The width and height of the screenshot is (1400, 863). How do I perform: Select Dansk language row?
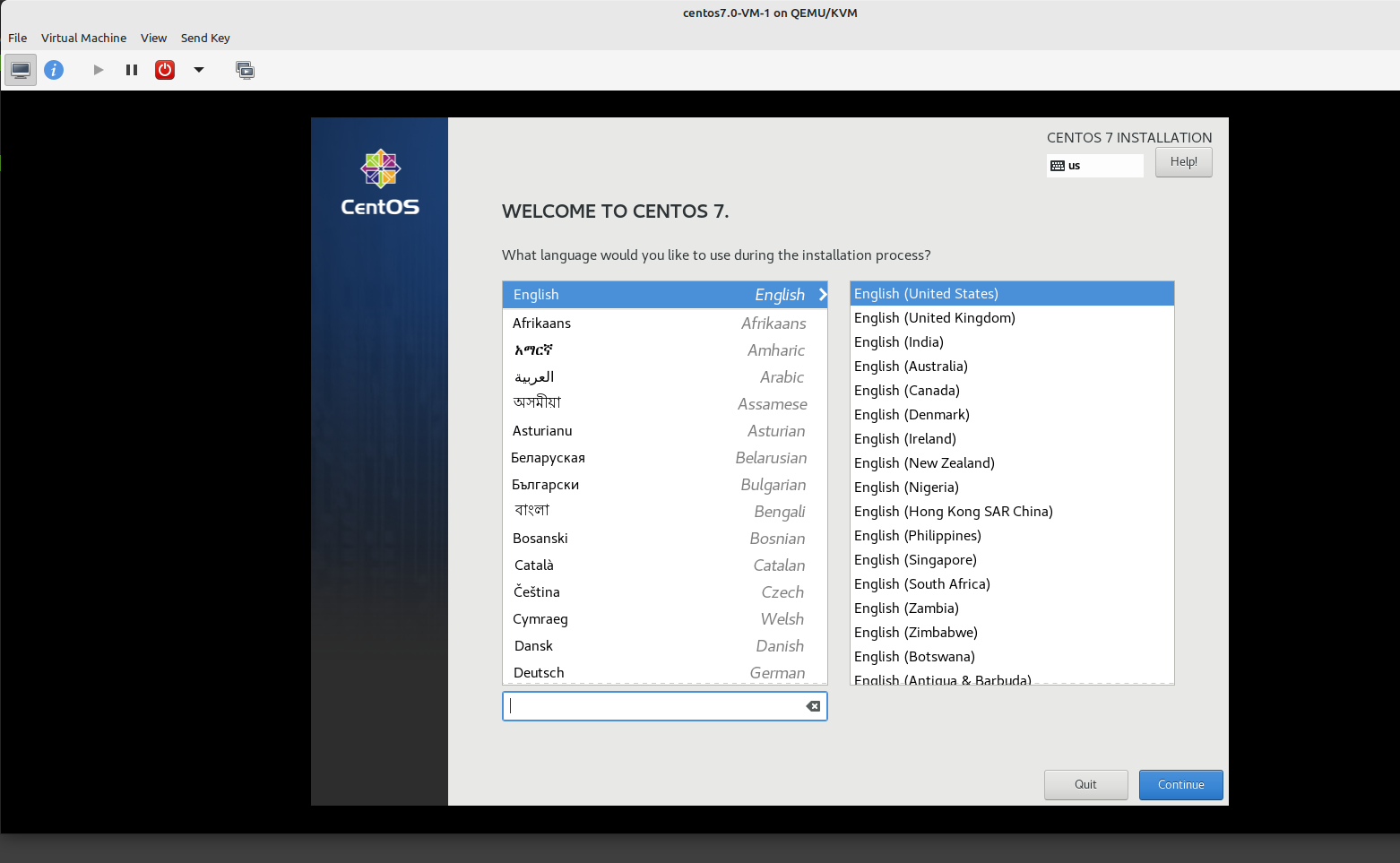click(665, 645)
